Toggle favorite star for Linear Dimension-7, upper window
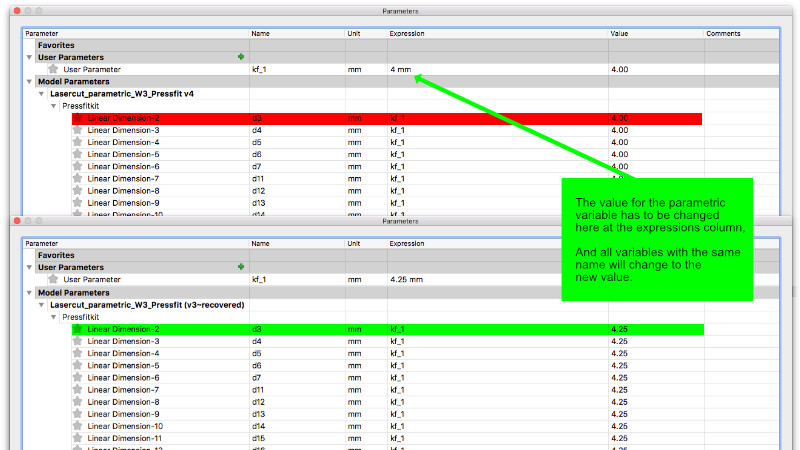 [78, 179]
